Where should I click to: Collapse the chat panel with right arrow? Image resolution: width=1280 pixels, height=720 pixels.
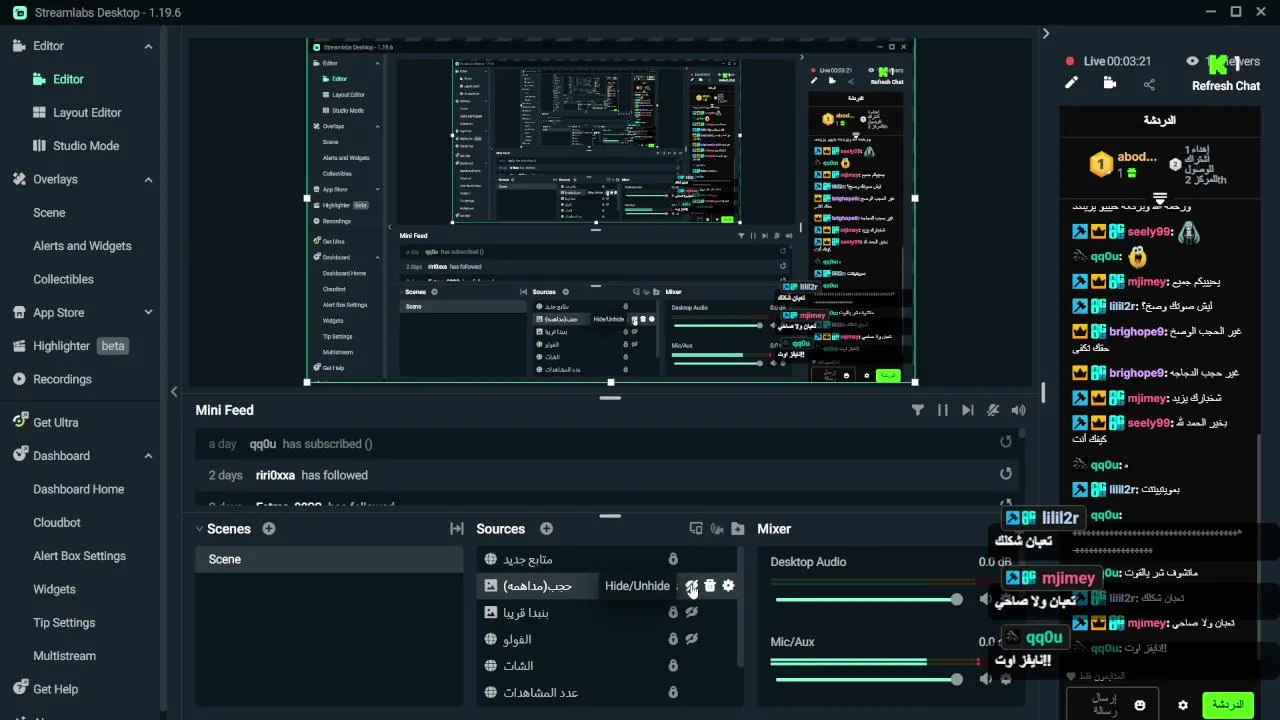pyautogui.click(x=1046, y=33)
